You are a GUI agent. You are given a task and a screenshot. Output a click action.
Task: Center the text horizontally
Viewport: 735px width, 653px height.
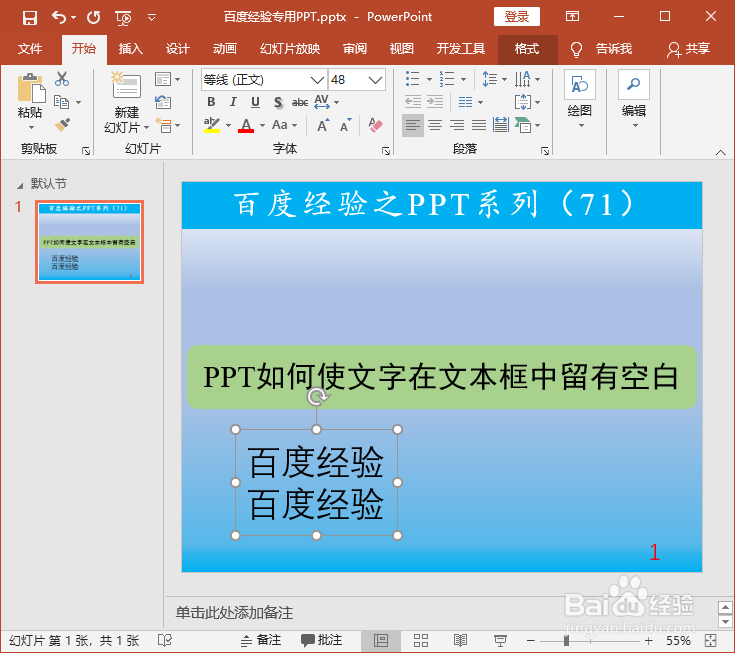point(435,125)
